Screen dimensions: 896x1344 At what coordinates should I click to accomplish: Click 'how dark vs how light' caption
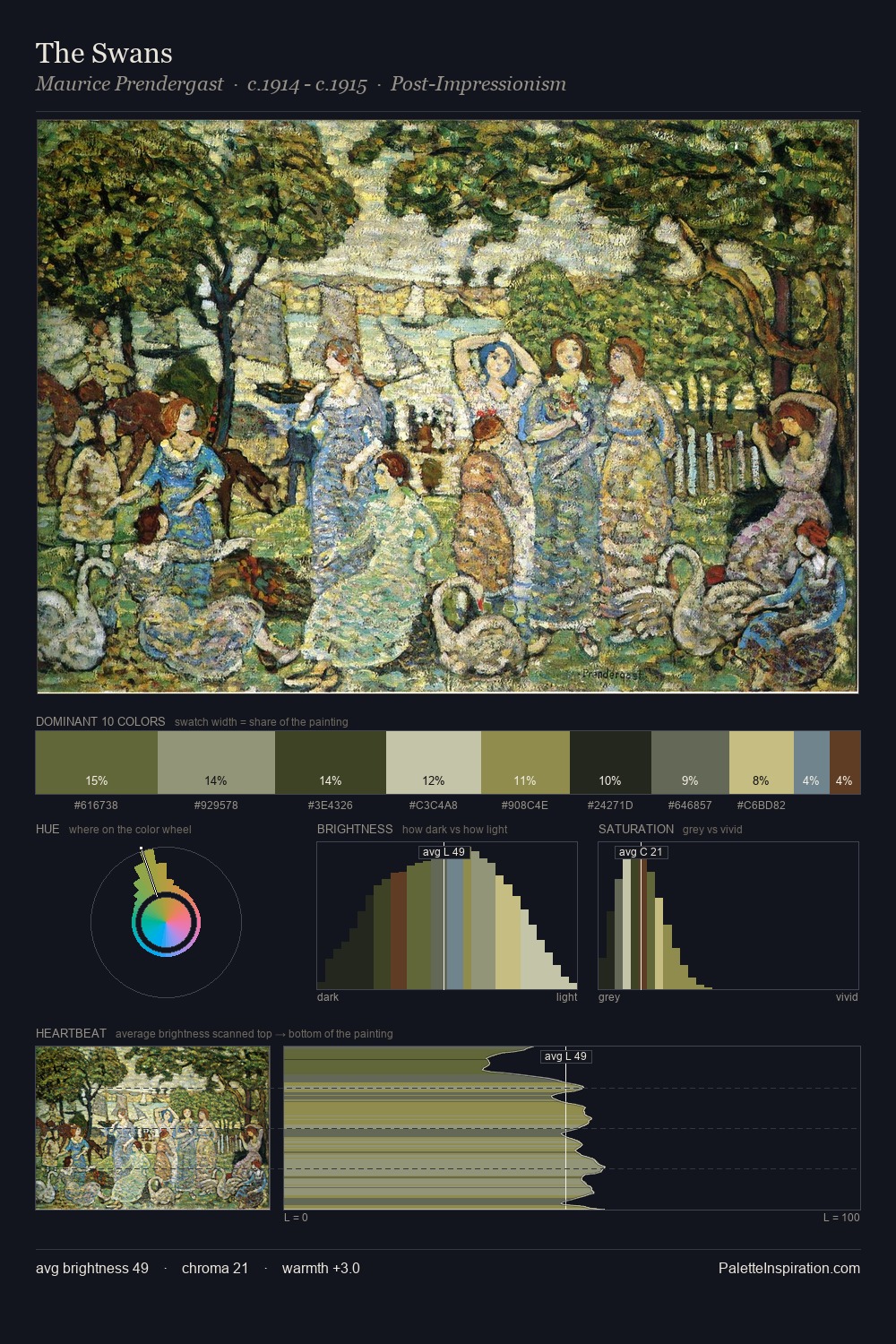point(455,830)
